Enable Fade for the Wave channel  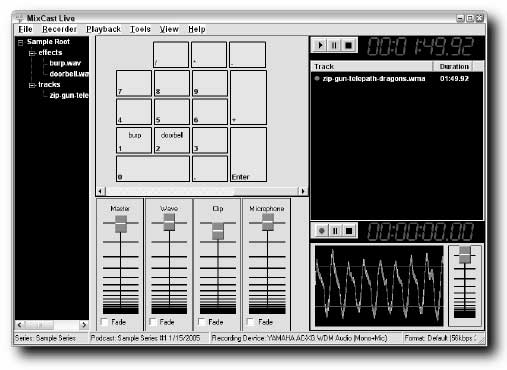click(x=153, y=322)
